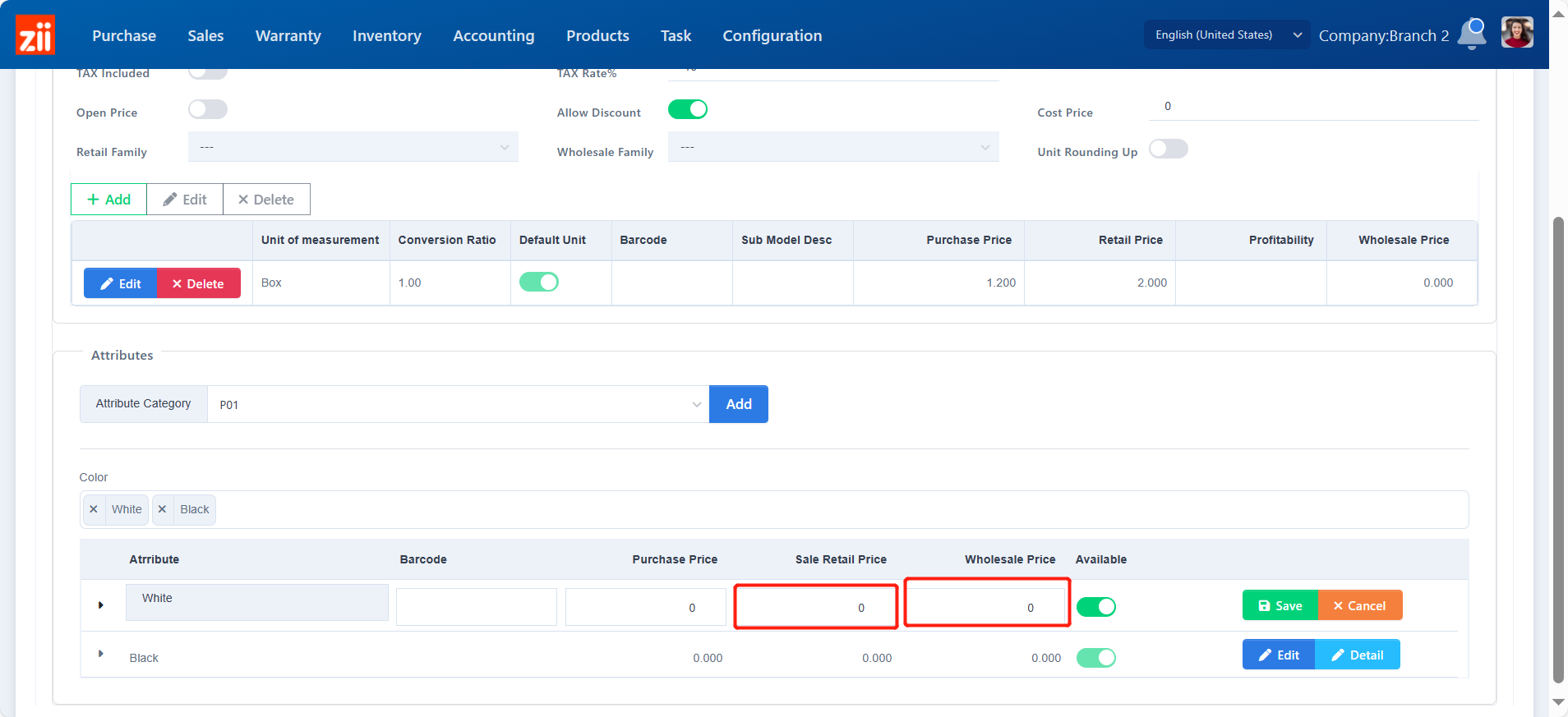Click the Sale Retail Price field for White
The height and width of the screenshot is (717, 1568).
coord(815,607)
